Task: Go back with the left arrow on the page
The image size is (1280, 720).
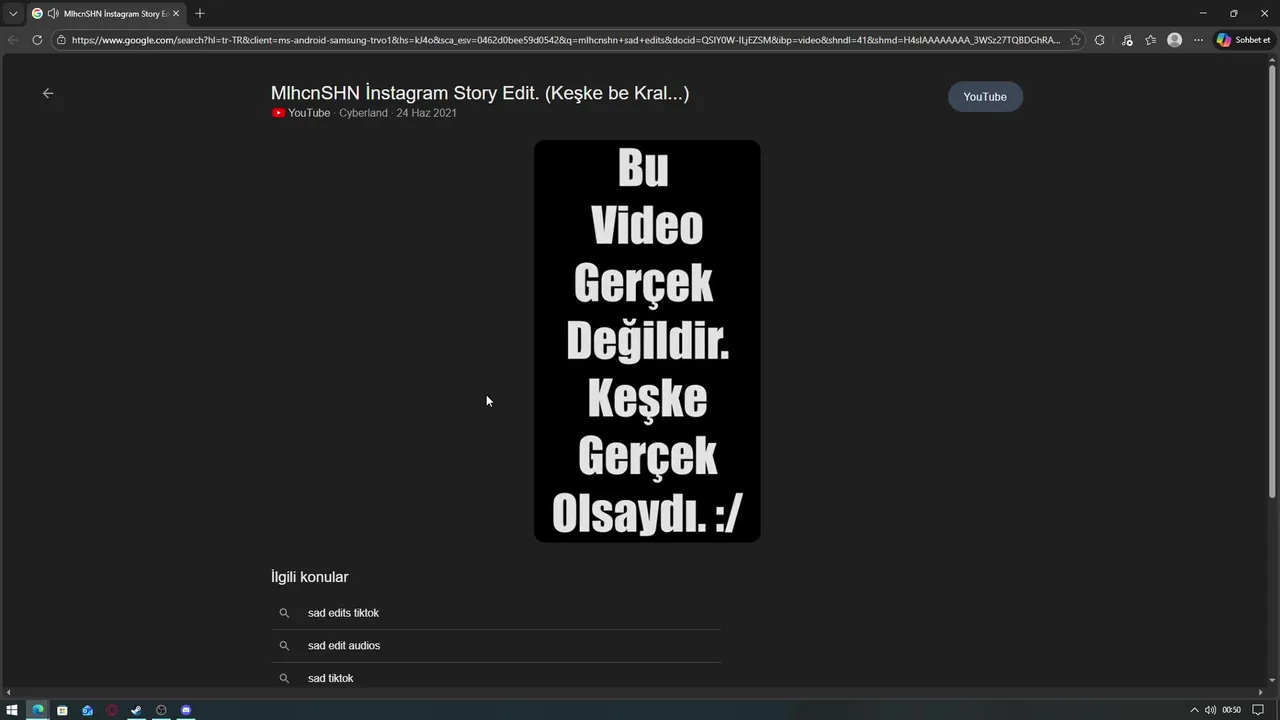Action: 48,93
